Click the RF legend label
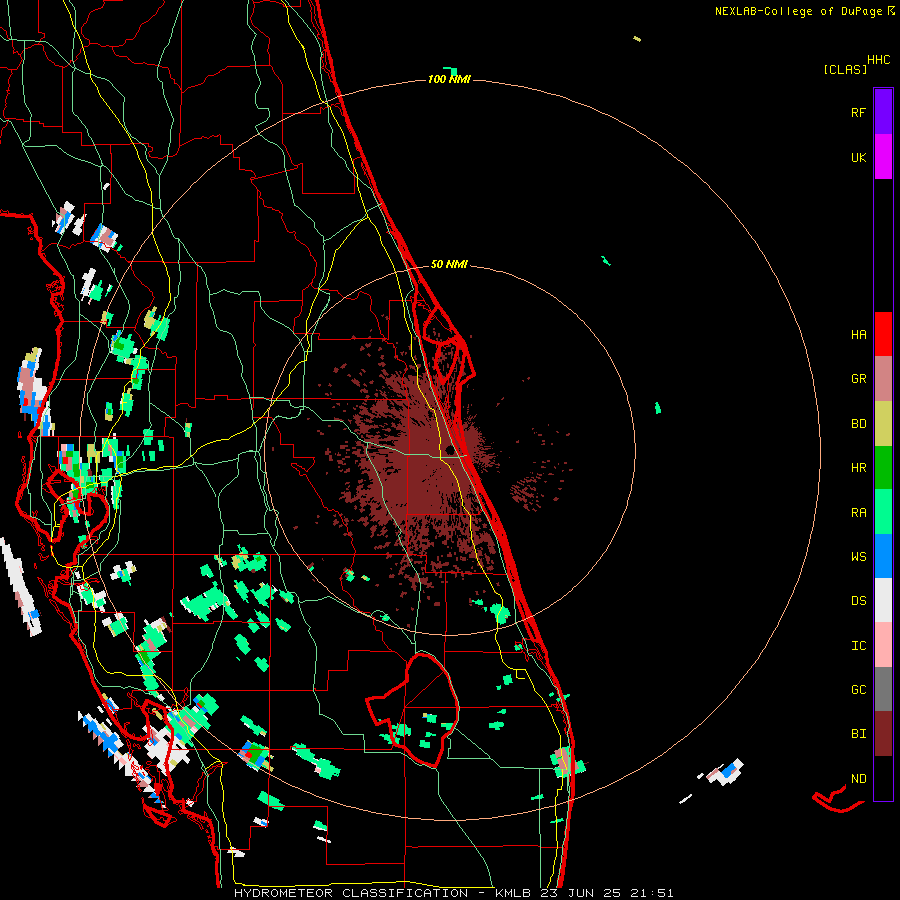Viewport: 900px width, 900px height. point(859,112)
